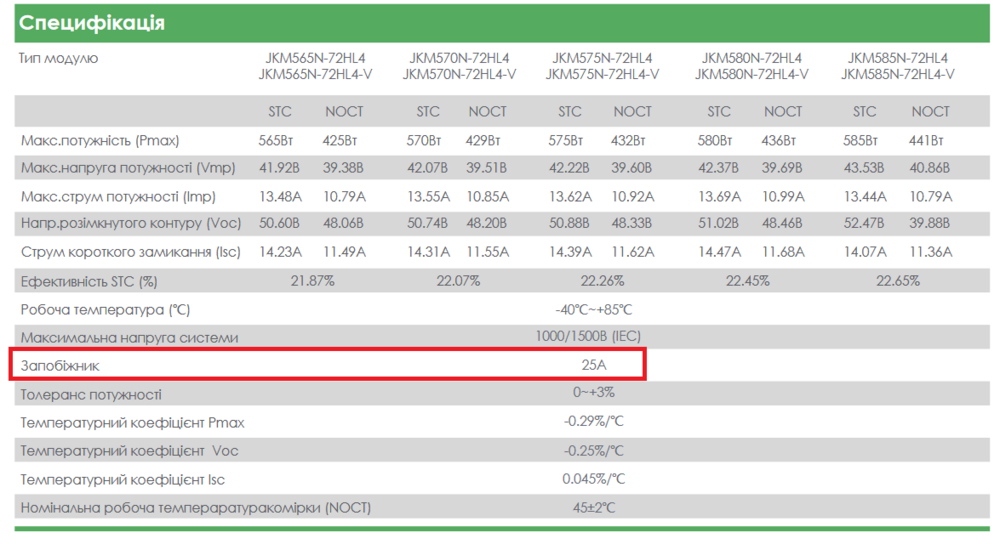Click the 22.65% efficiency value
The width and height of the screenshot is (1000, 544).
pos(898,281)
